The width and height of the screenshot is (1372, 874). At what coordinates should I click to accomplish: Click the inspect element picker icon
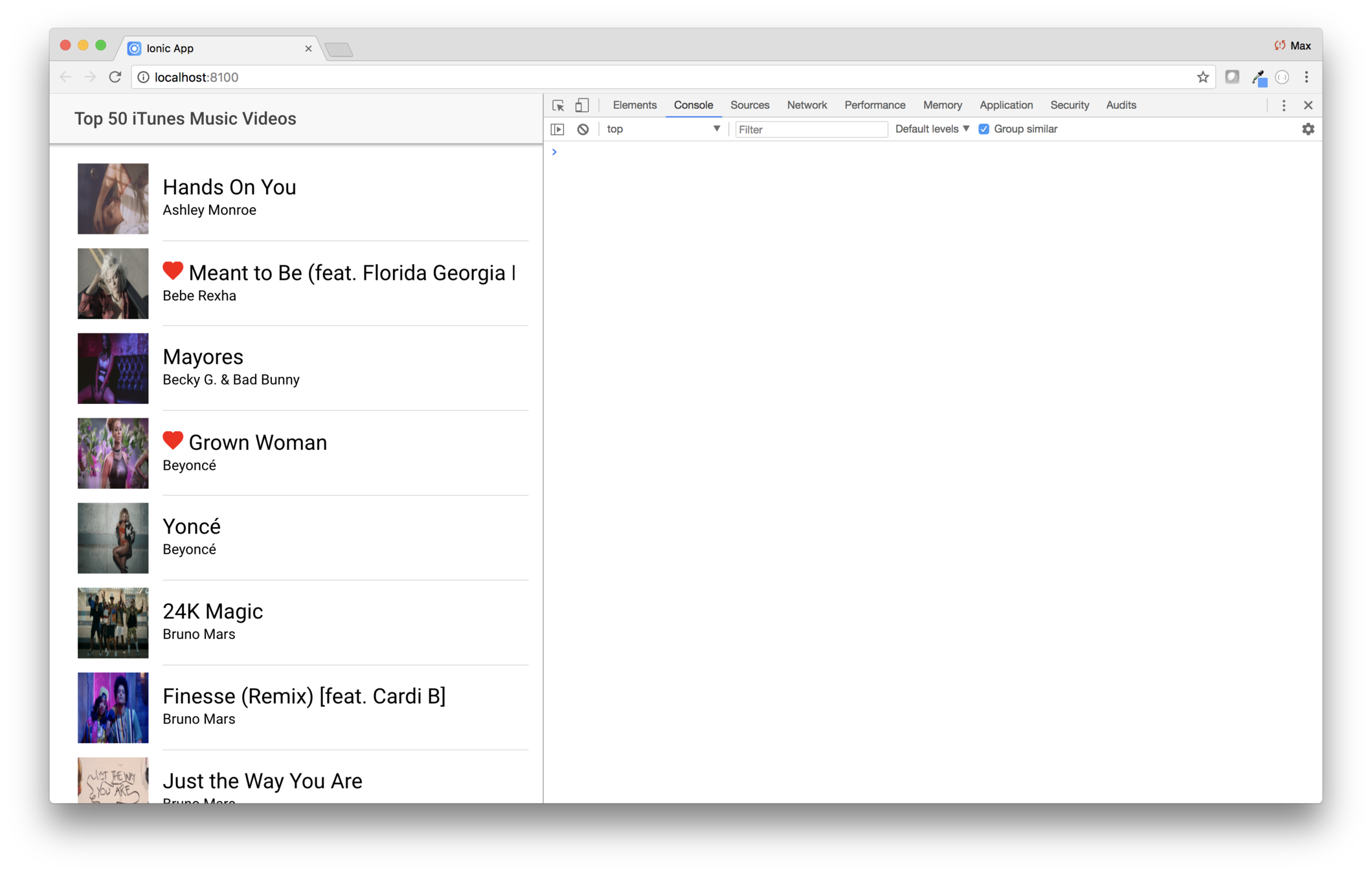point(558,106)
